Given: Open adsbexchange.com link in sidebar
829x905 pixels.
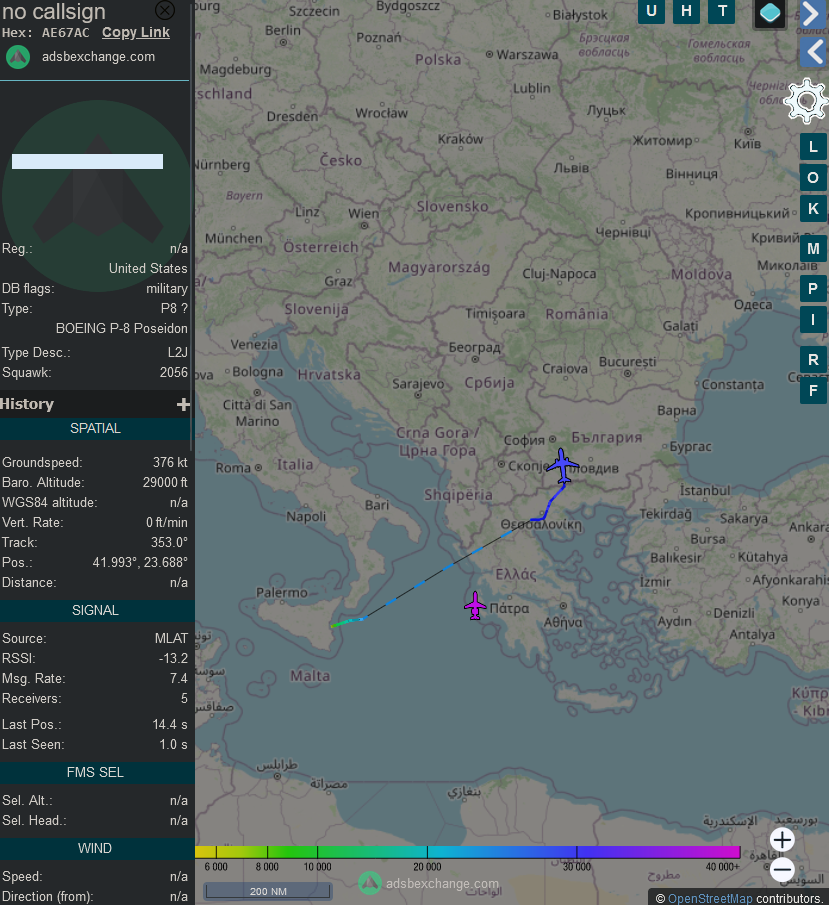Looking at the screenshot, I should 98,57.
